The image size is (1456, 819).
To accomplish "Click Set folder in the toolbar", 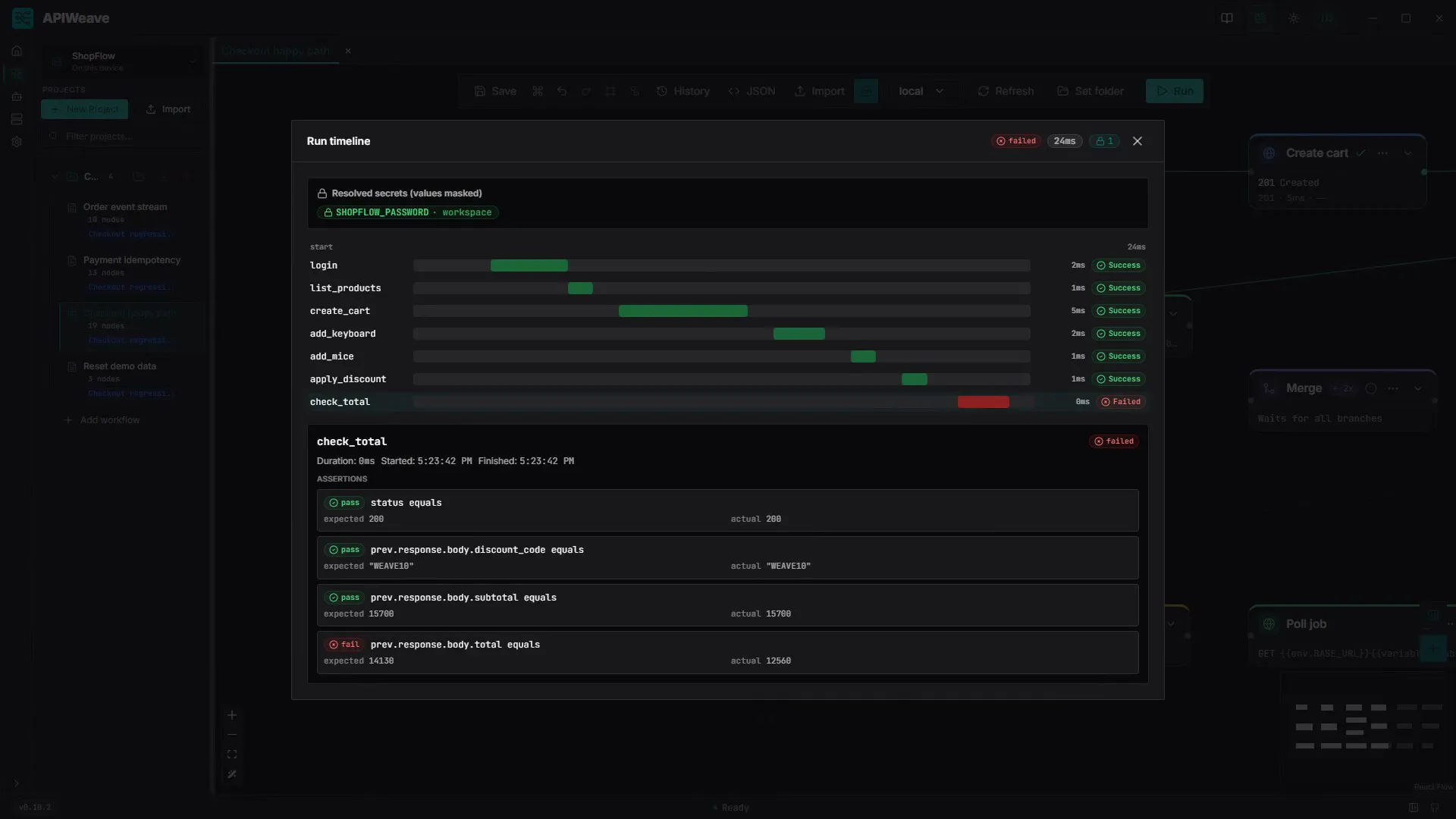I will pyautogui.click(x=1090, y=91).
